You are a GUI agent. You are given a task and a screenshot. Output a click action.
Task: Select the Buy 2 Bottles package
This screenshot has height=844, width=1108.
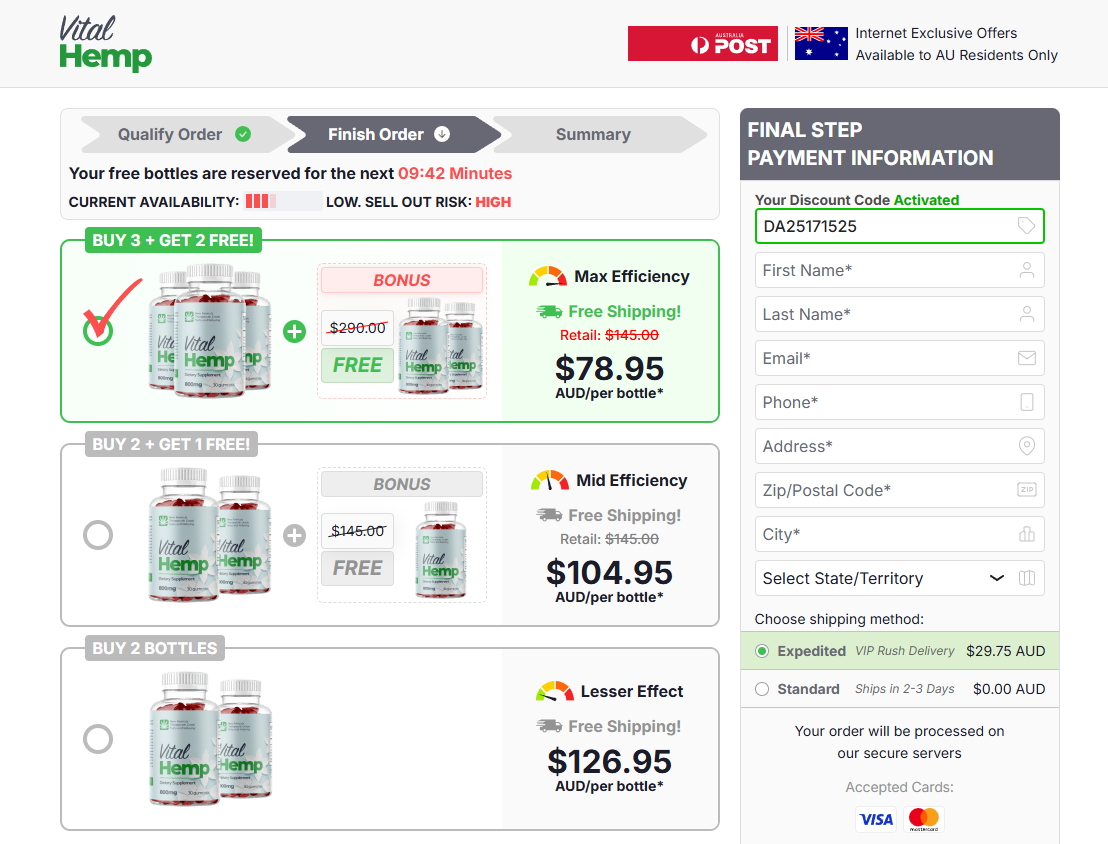click(98, 739)
